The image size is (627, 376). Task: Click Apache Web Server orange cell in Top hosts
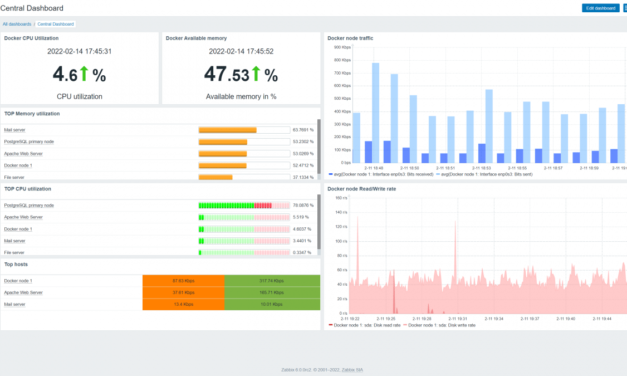pyautogui.click(x=184, y=292)
